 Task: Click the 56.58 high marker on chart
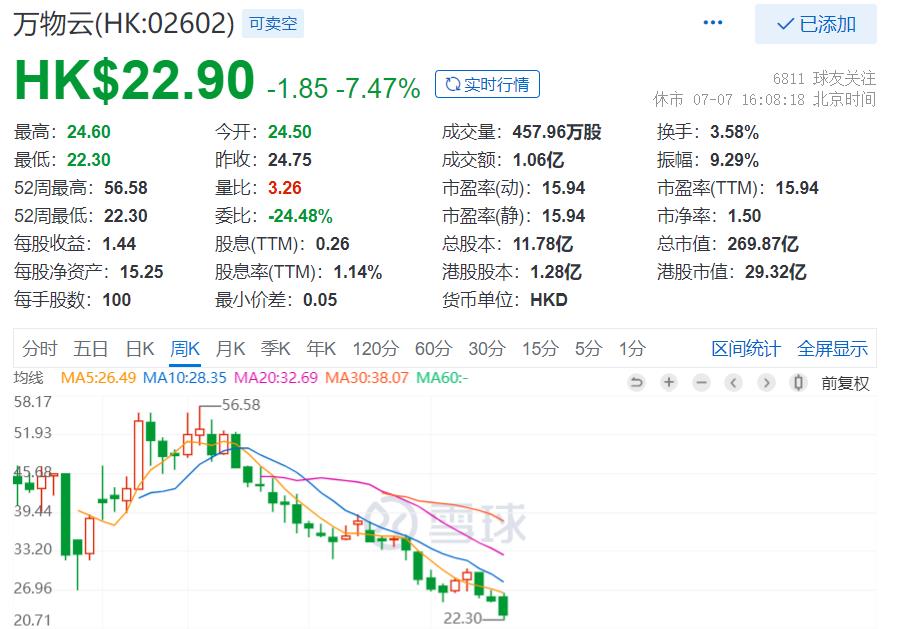(x=241, y=405)
